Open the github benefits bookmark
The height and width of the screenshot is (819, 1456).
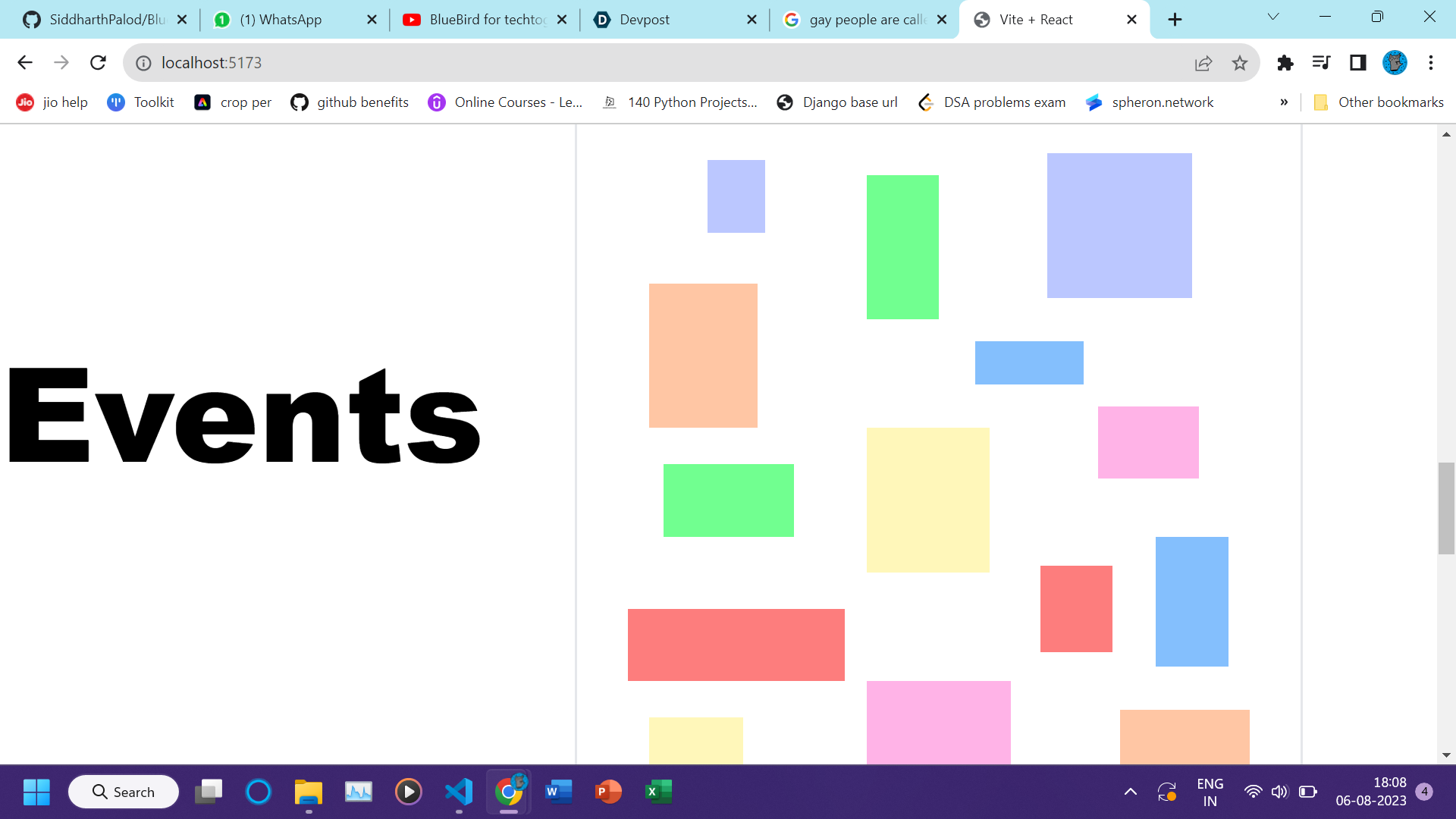(x=350, y=102)
